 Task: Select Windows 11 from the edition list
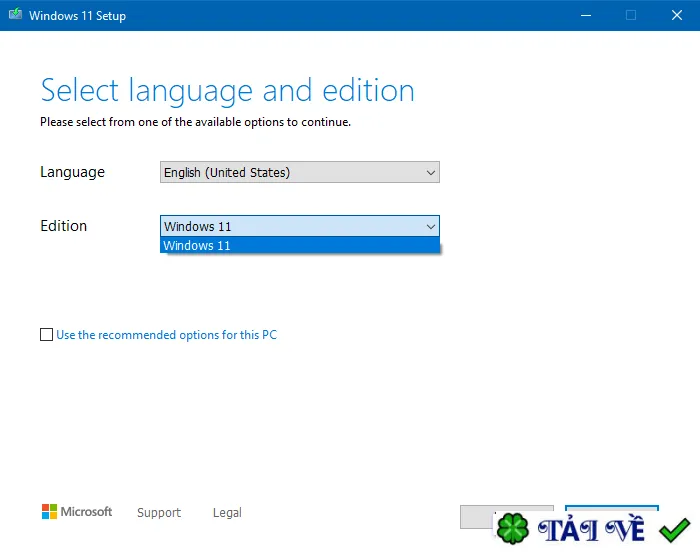tap(300, 246)
